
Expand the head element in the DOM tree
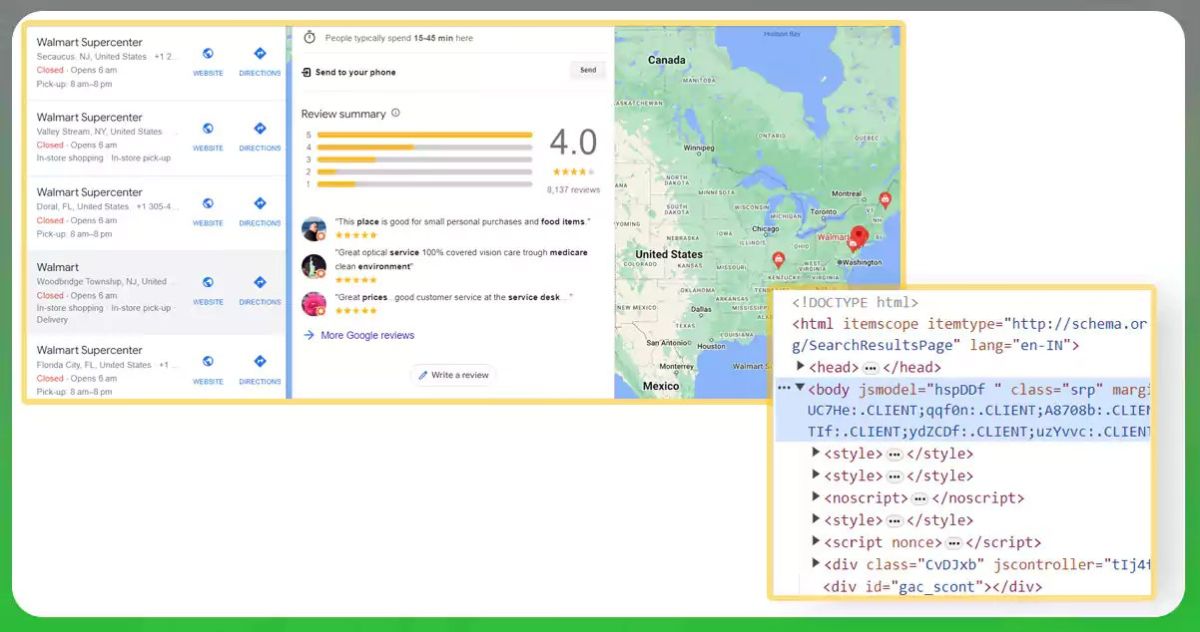pyautogui.click(x=800, y=367)
